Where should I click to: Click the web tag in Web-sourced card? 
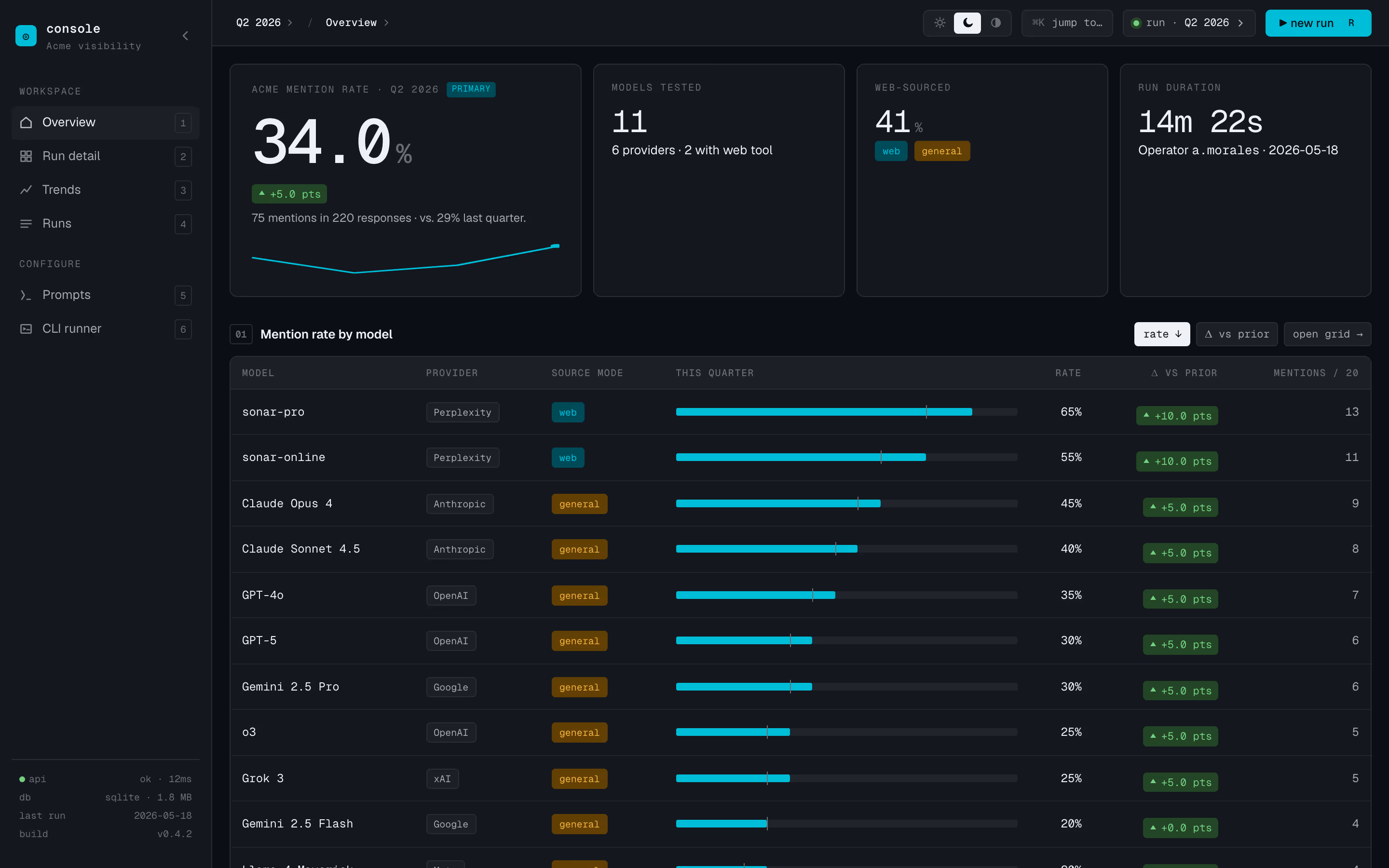[891, 151]
